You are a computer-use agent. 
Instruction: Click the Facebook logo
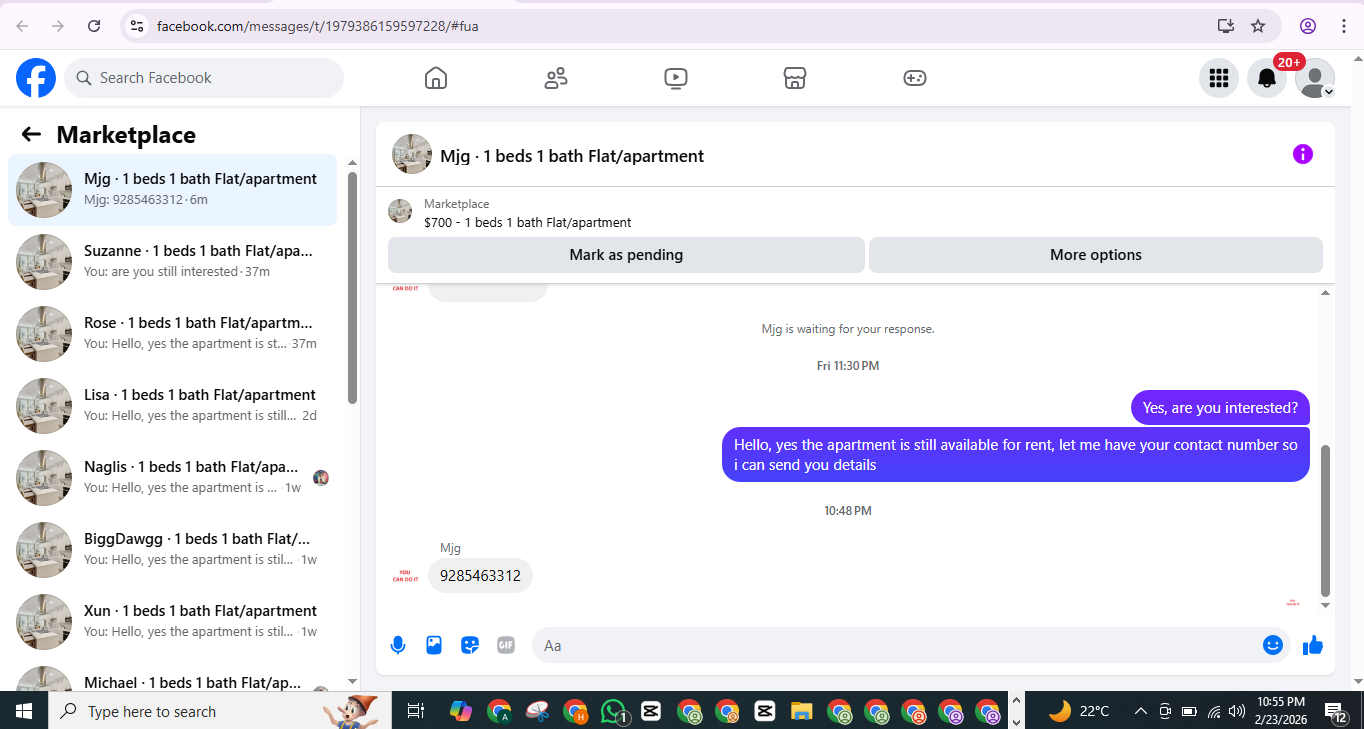(36, 78)
